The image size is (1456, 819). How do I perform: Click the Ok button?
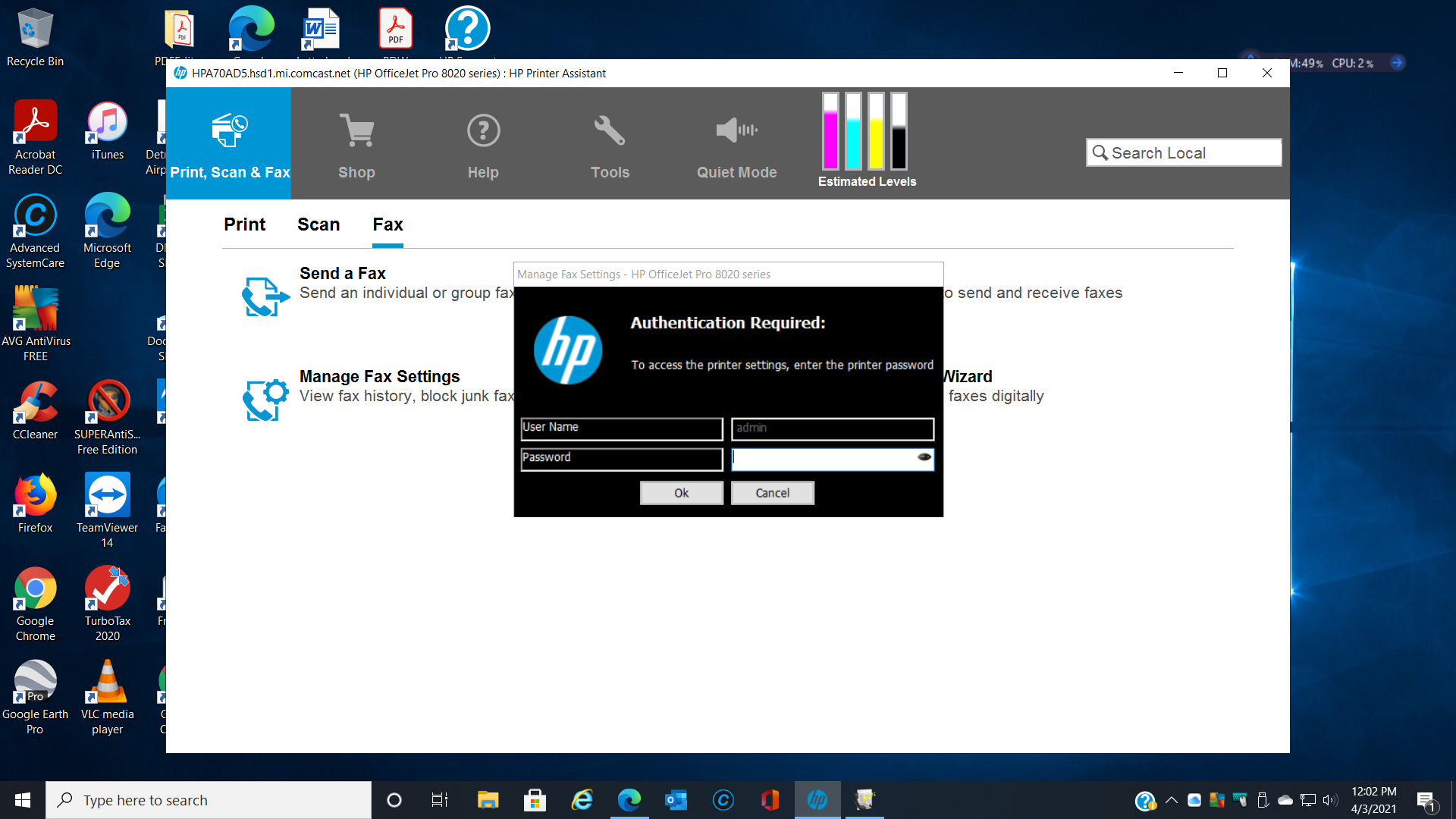(x=681, y=492)
